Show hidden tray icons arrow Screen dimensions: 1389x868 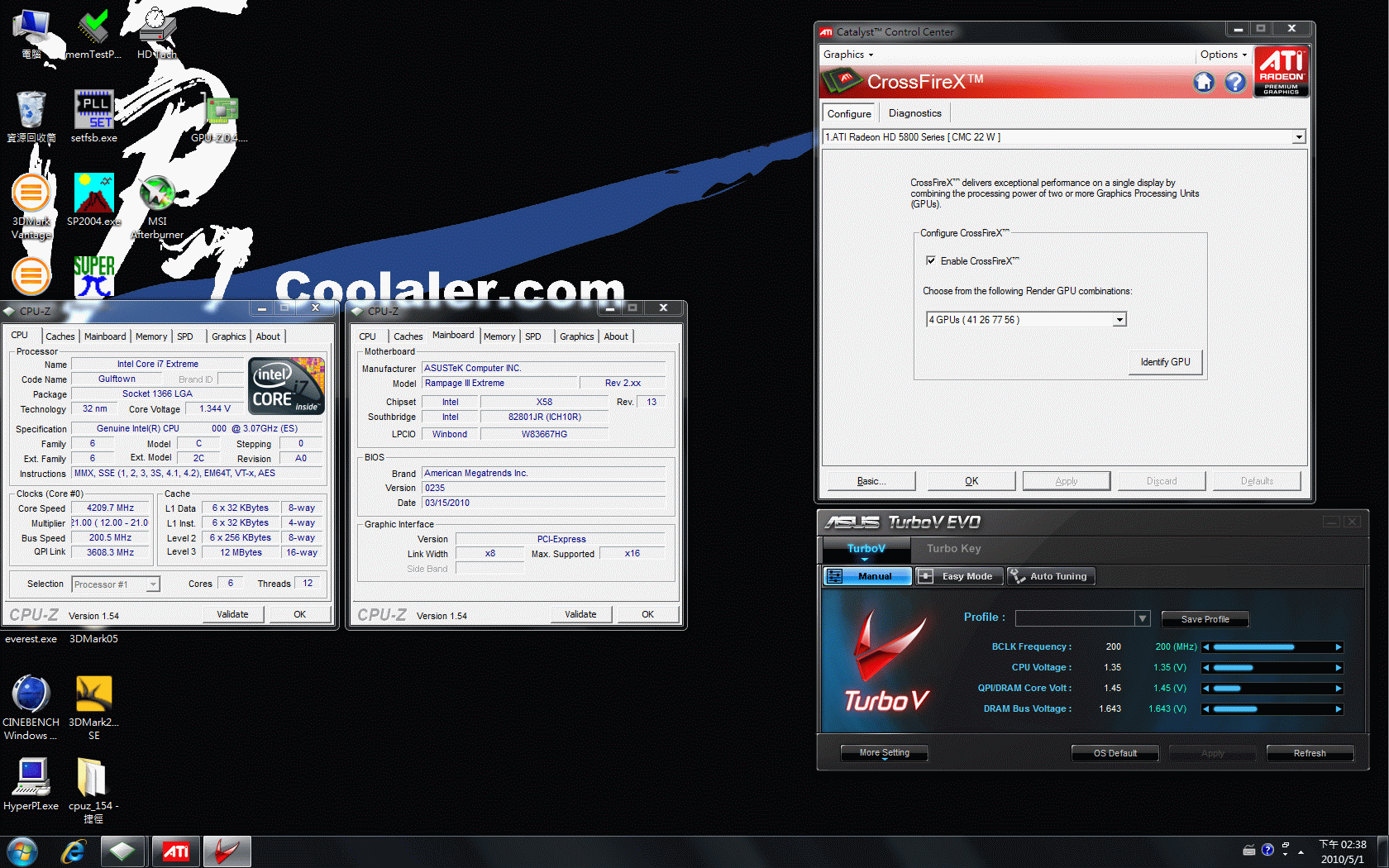click(x=1301, y=851)
